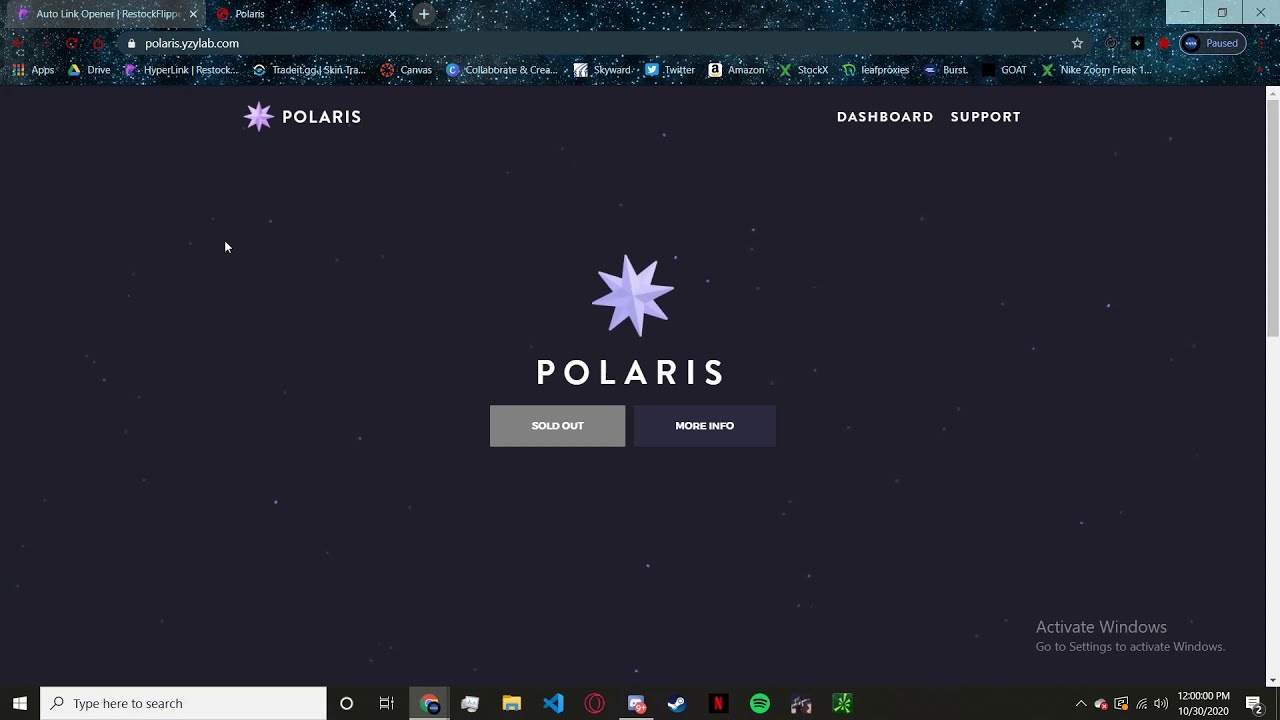Open the GOAT bookmark
This screenshot has width=1280, height=720.
tap(1005, 70)
